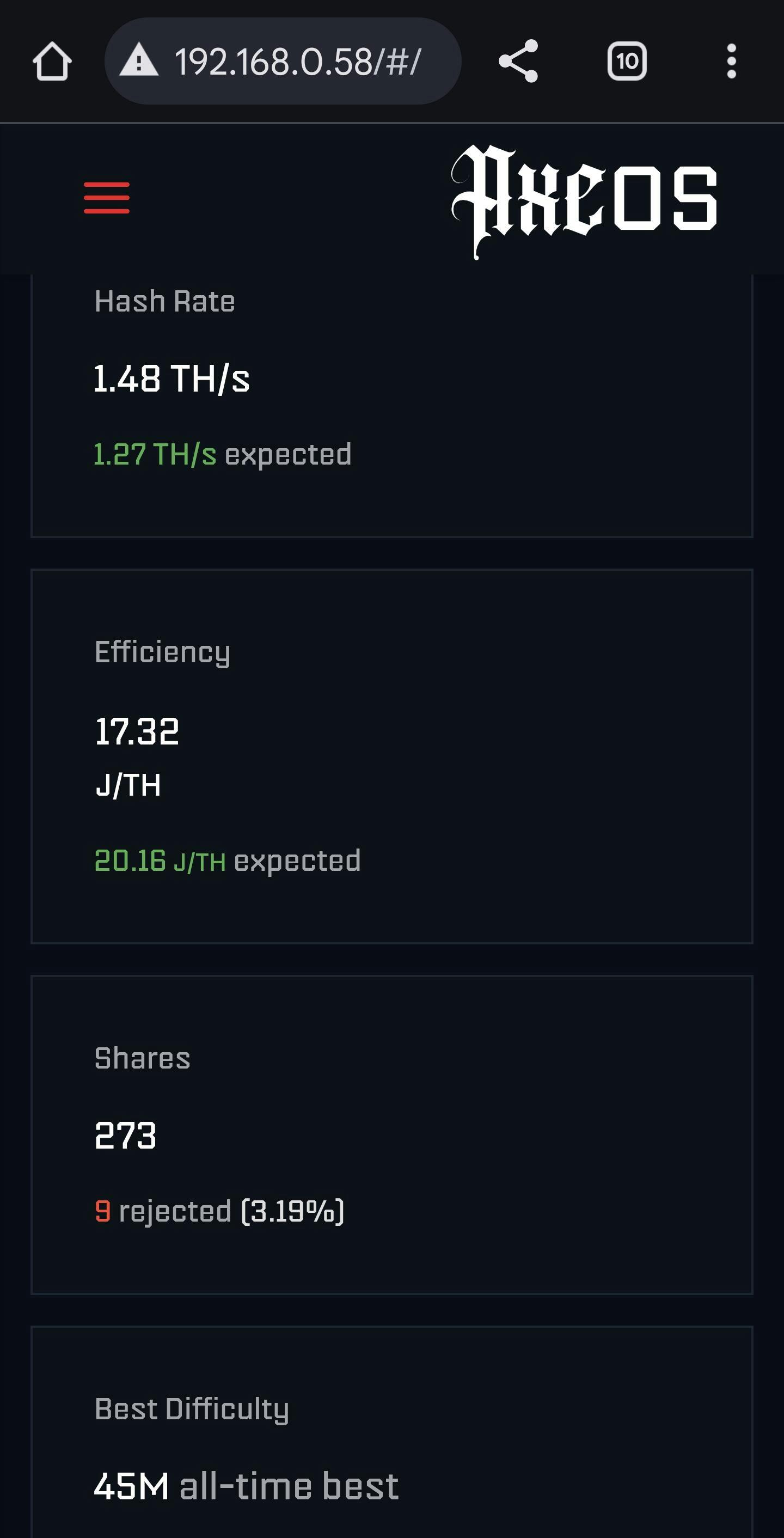Screen dimensions: 784x1538
Task: Open the tab switcher showing 10 tabs
Action: pyautogui.click(x=627, y=62)
